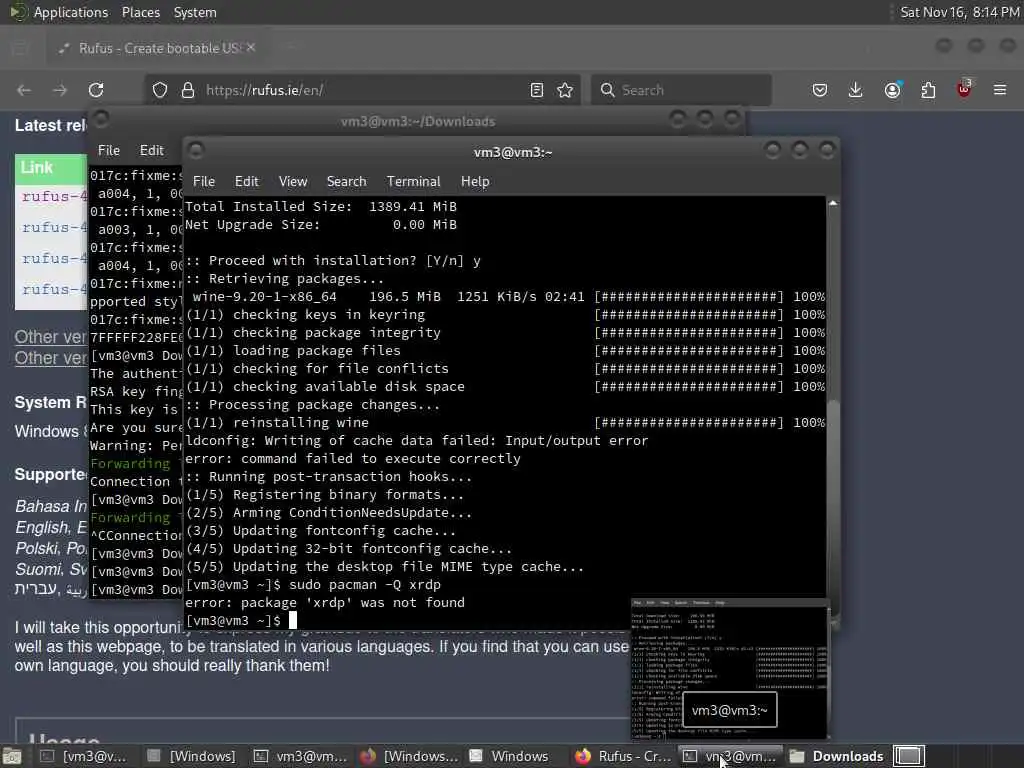Open the Firefox hamburger menu
The image size is (1024, 768).
[1000, 90]
